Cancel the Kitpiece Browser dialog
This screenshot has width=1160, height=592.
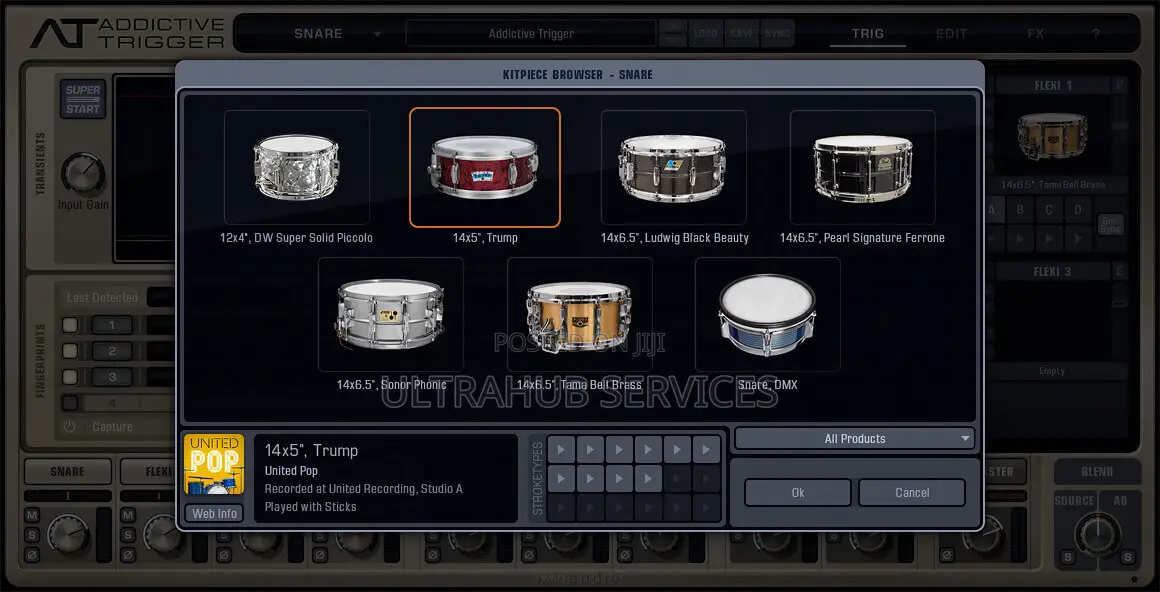pyautogui.click(x=912, y=493)
